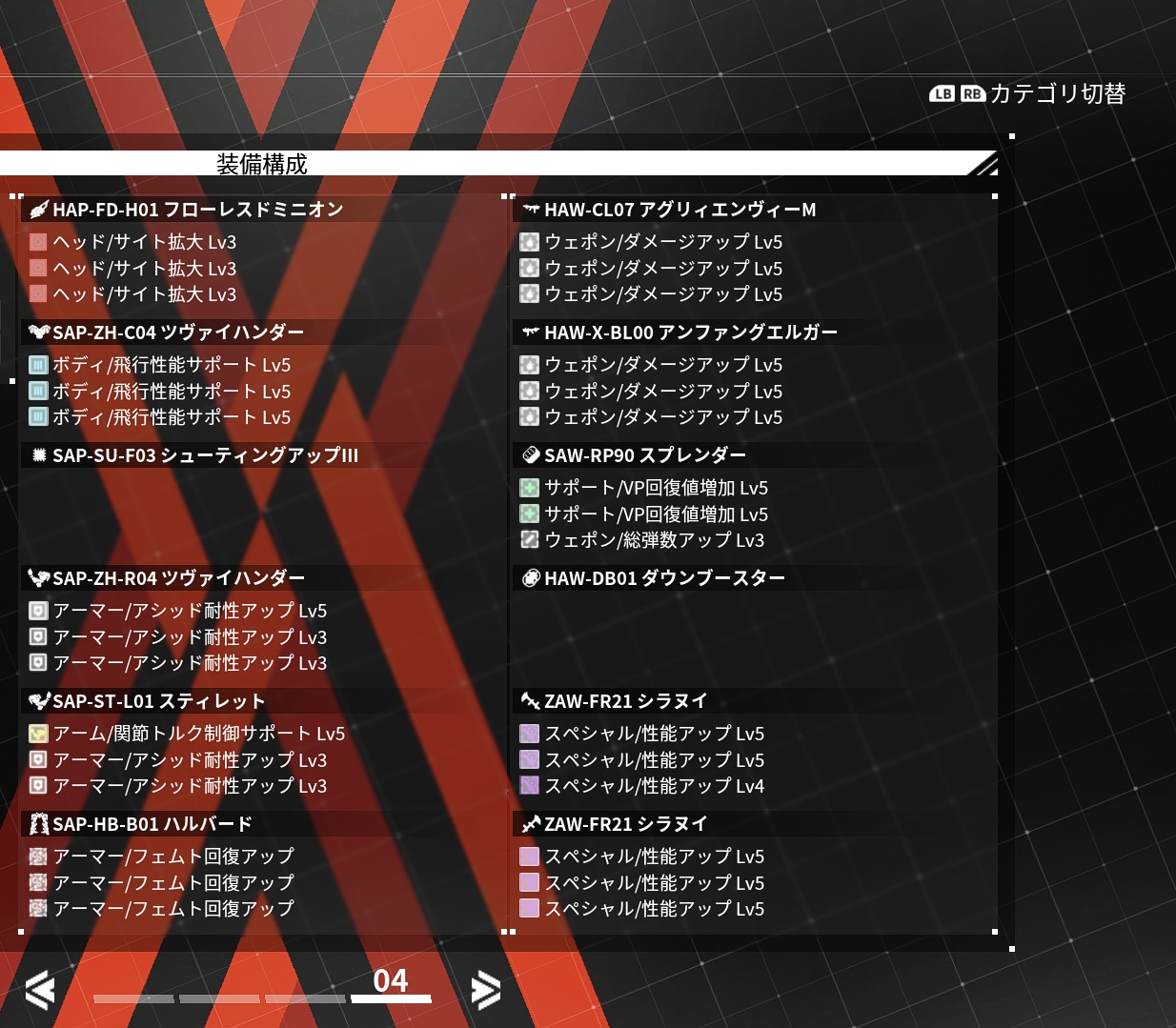1176x1028 pixels.
Task: Select third ボディ/飛行性能サポート Lv5 row text
Action: 172,417
